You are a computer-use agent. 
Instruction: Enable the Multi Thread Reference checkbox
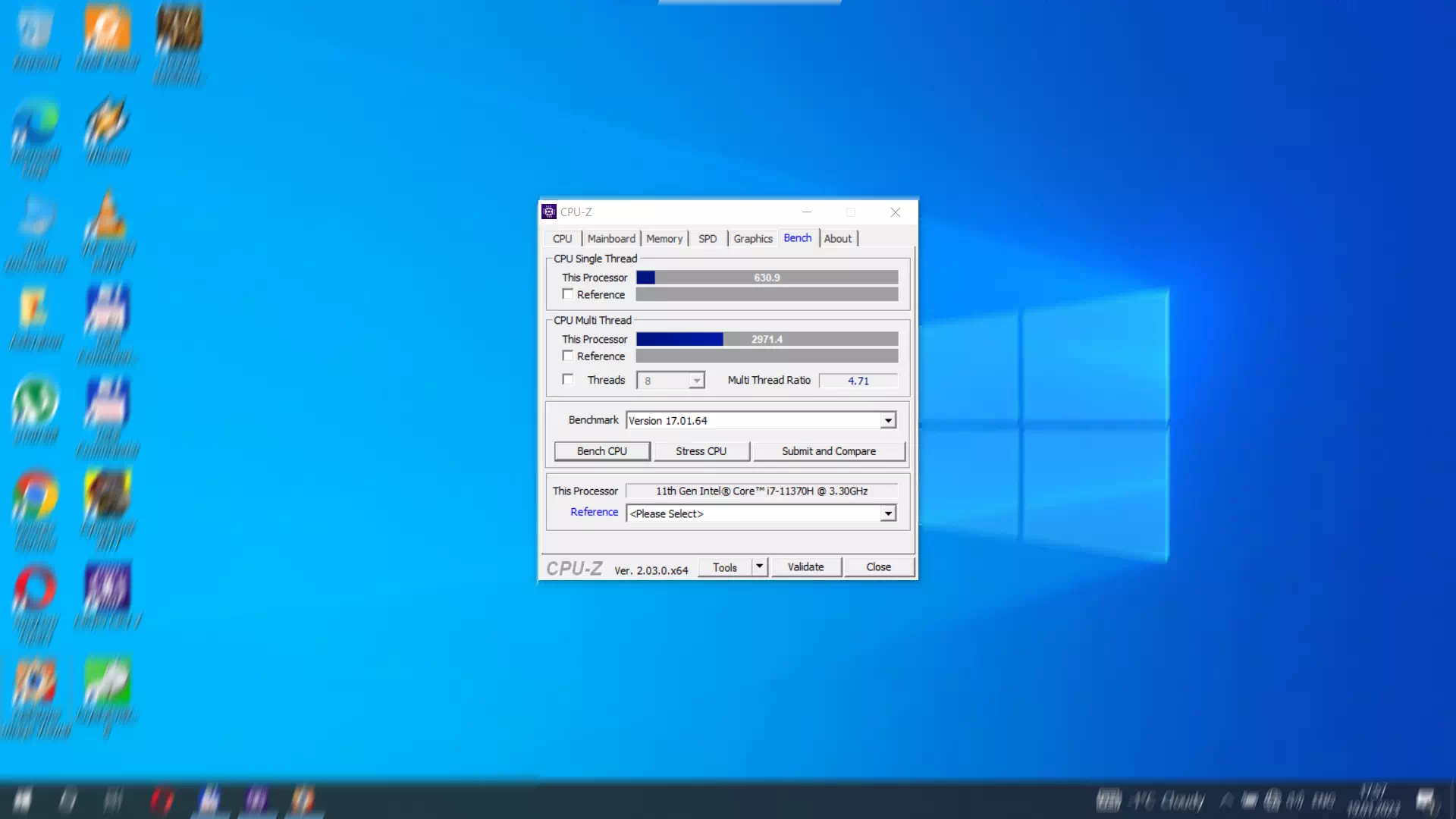[567, 356]
